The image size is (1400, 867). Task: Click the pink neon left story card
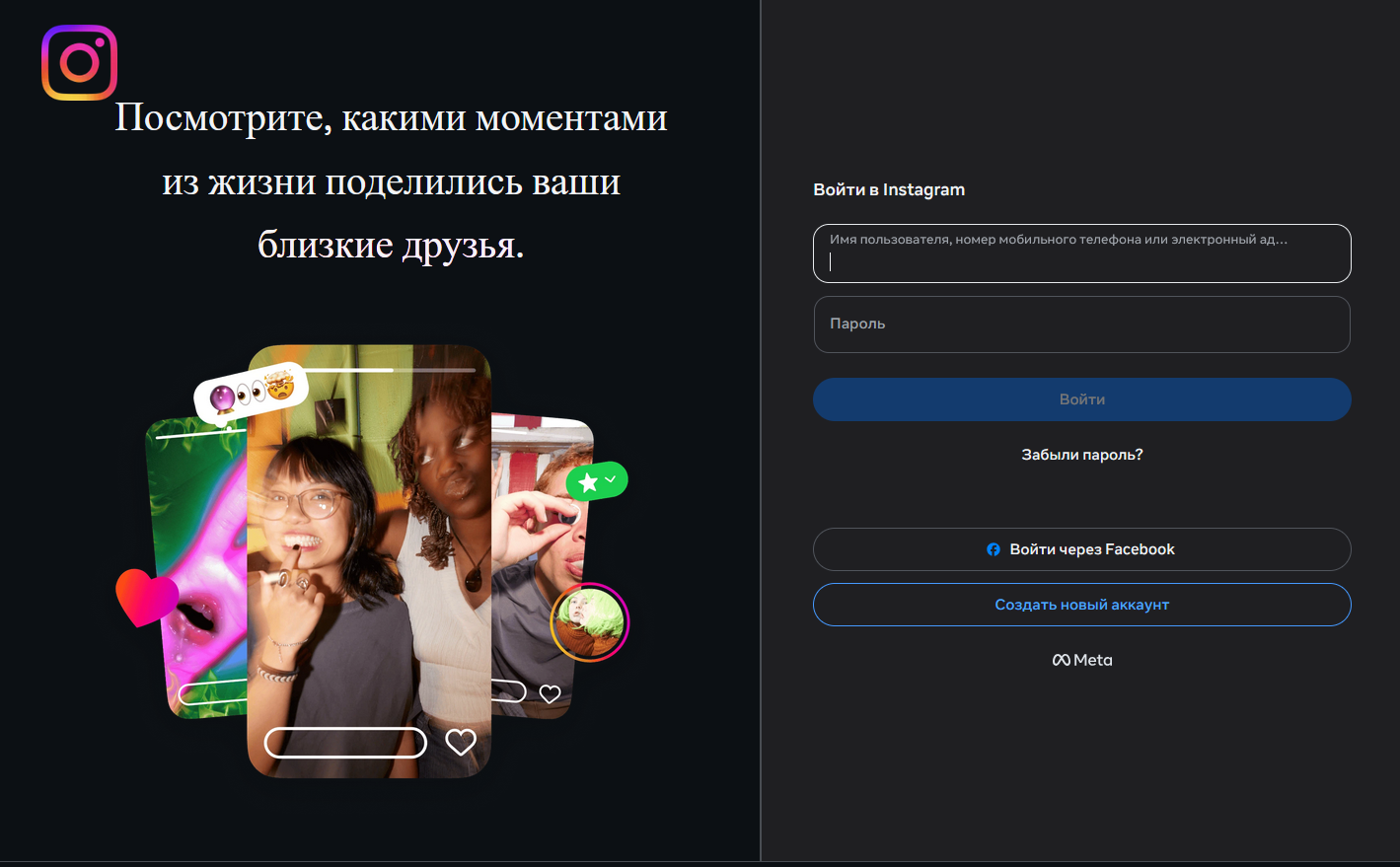coord(197,567)
